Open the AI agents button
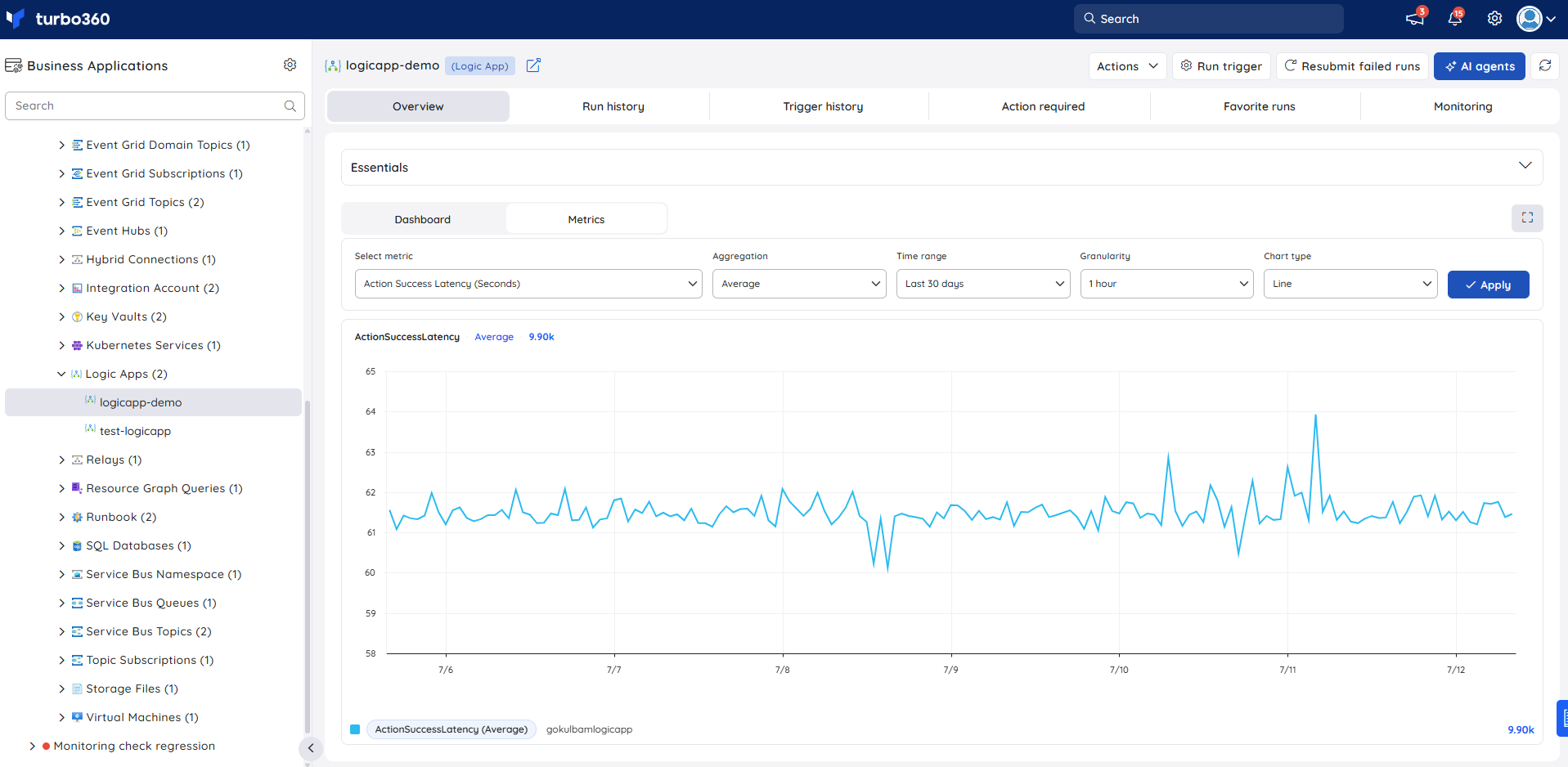1568x767 pixels. (1479, 66)
